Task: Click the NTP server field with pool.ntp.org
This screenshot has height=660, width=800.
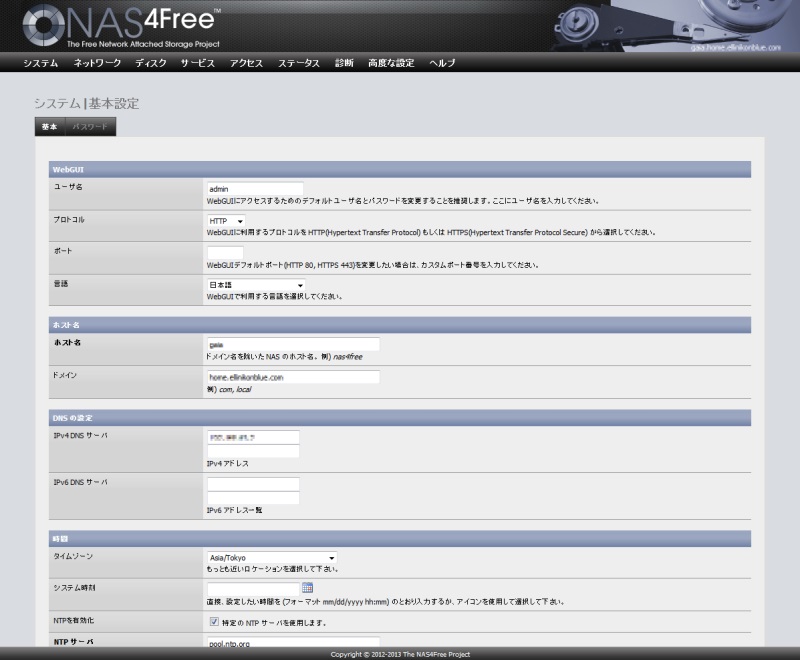Action: [x=293, y=643]
